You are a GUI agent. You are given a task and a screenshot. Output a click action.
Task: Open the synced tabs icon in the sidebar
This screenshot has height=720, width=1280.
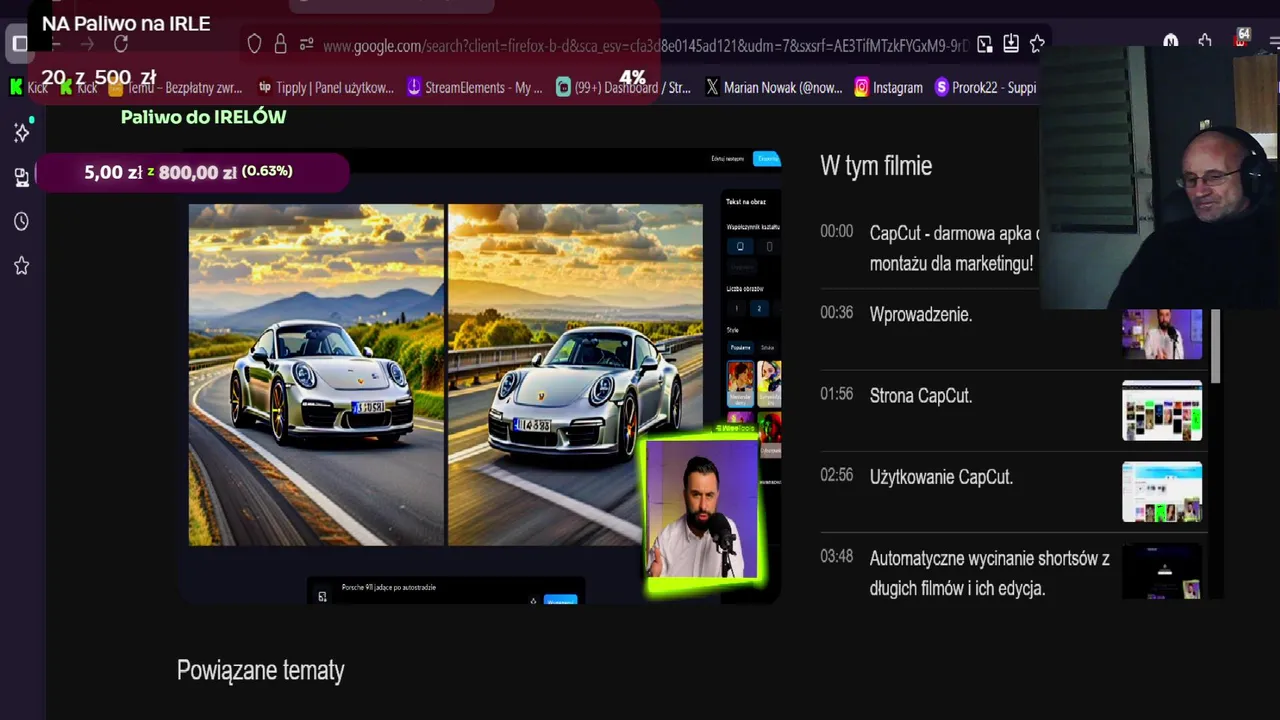pos(21,177)
